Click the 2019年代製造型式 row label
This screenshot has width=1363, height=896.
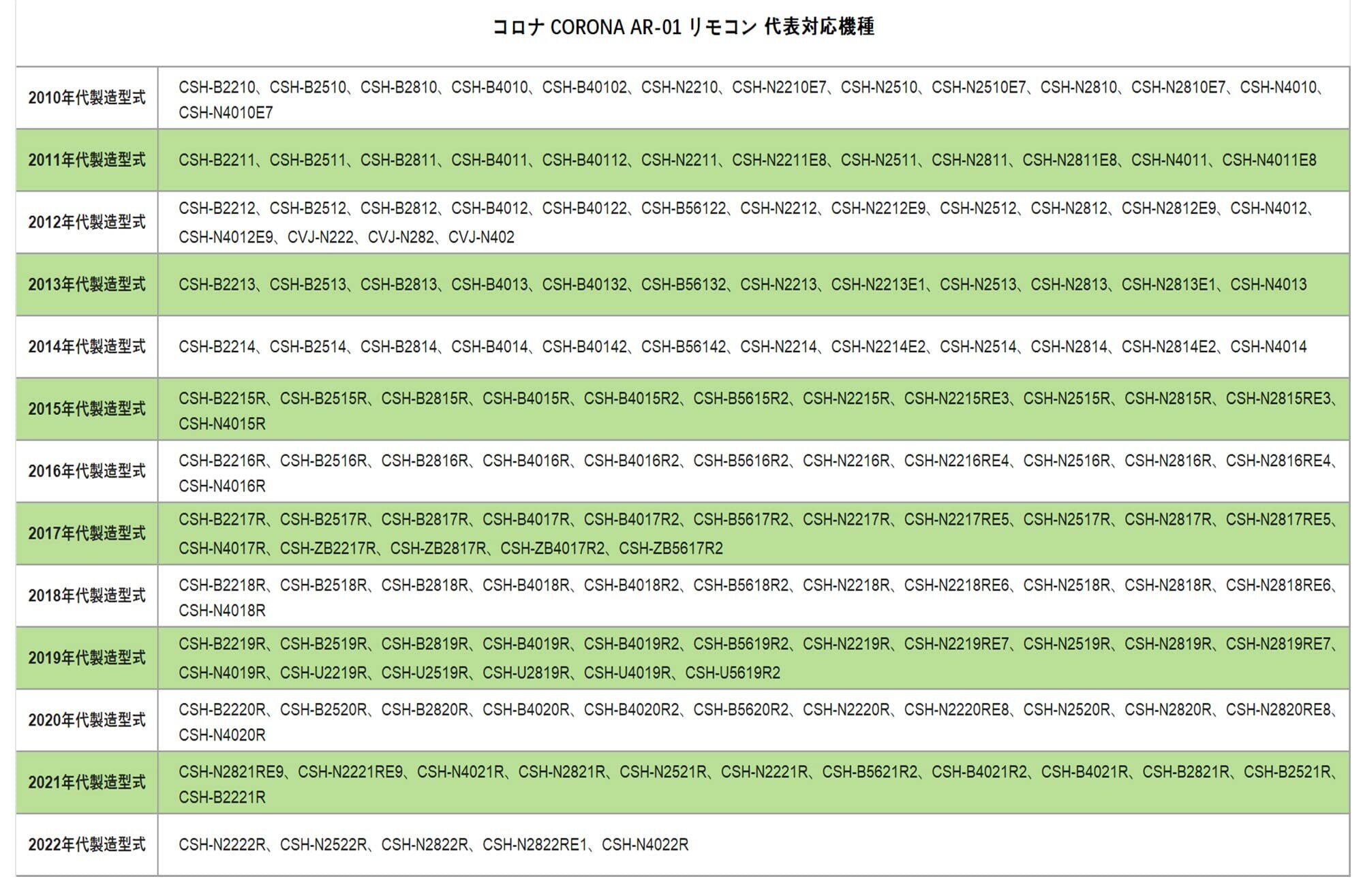87,658
